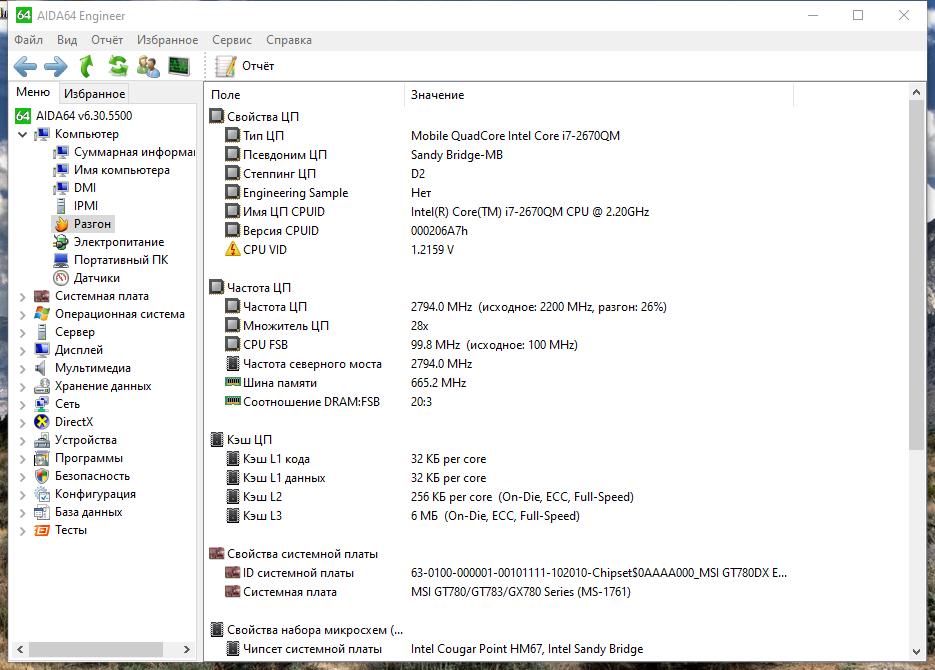Click the База данных icon
Viewport: 935px width, 670px height.
(x=42, y=512)
